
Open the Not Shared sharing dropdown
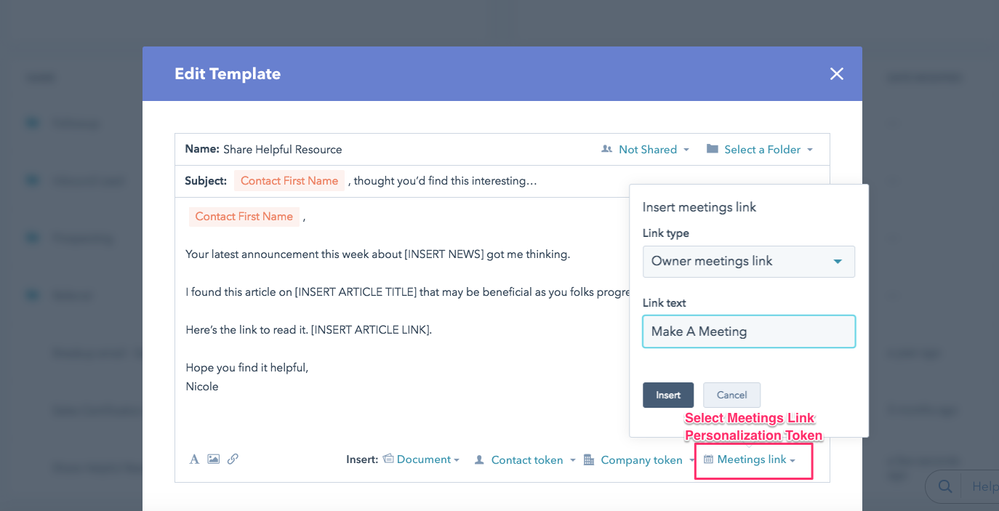[646, 150]
